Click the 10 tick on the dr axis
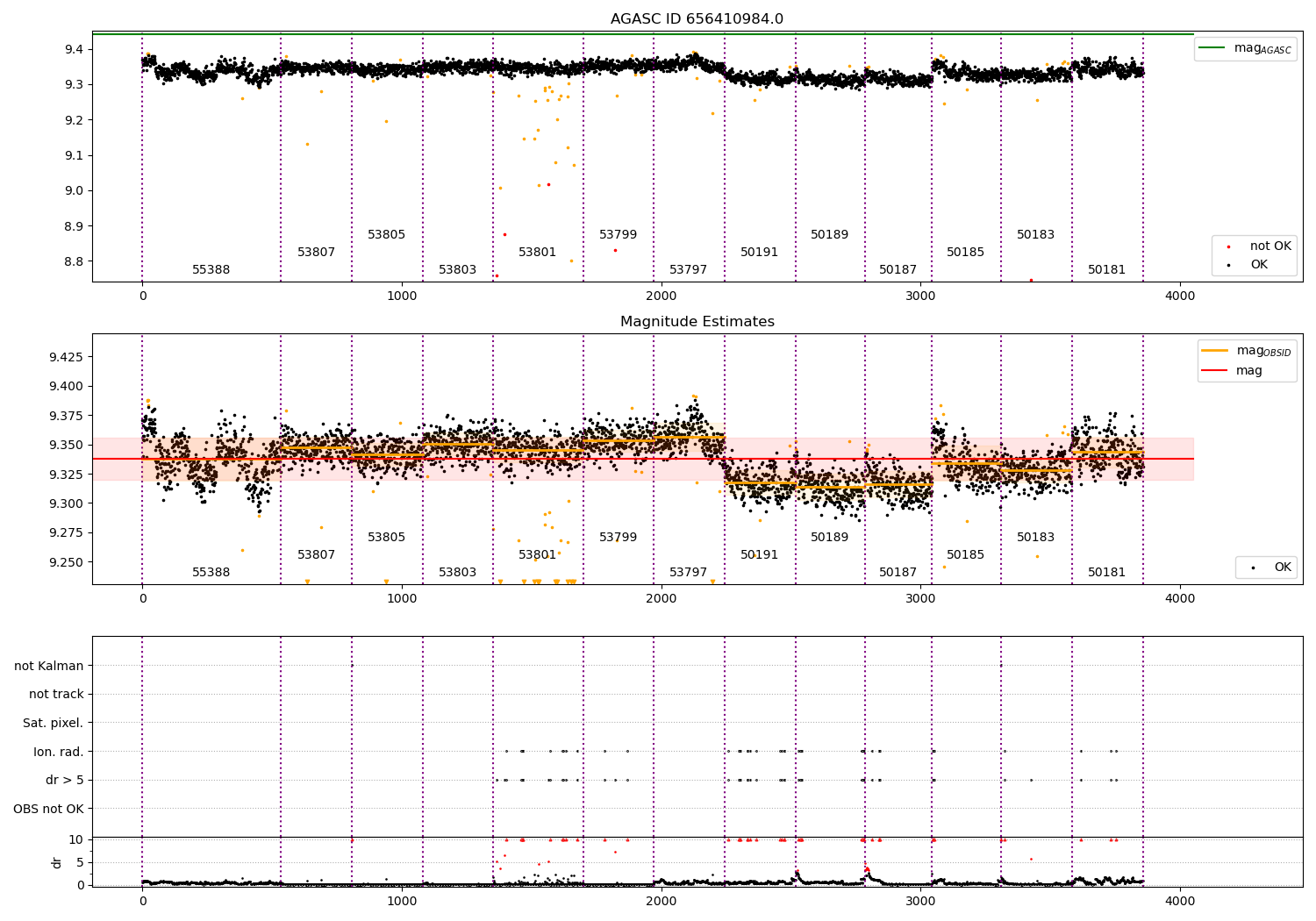 (76, 840)
